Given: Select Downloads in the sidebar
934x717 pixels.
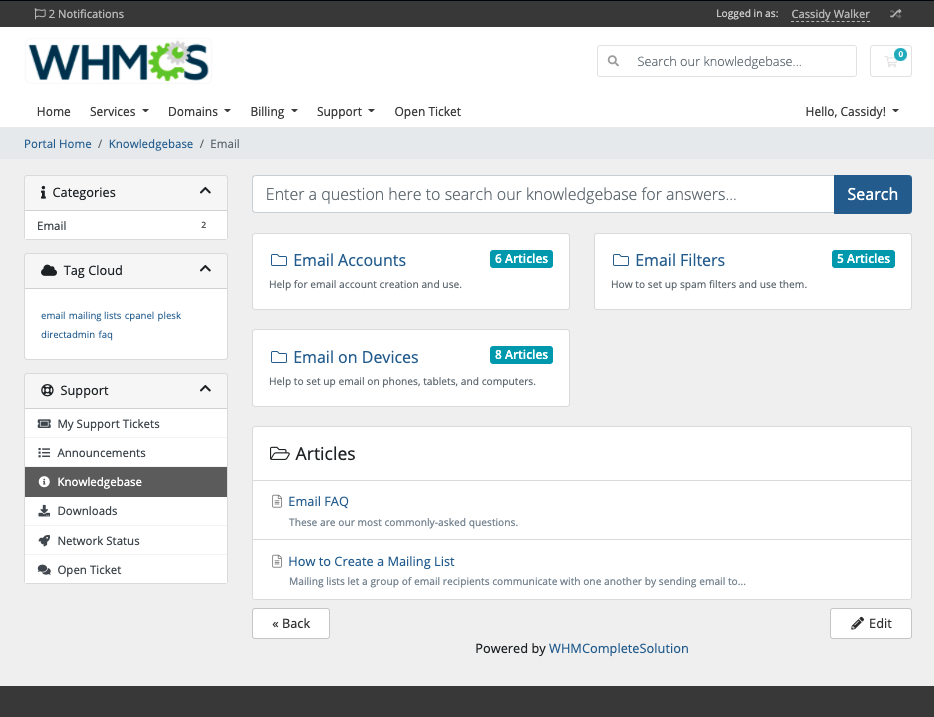Looking at the screenshot, I should click(126, 511).
